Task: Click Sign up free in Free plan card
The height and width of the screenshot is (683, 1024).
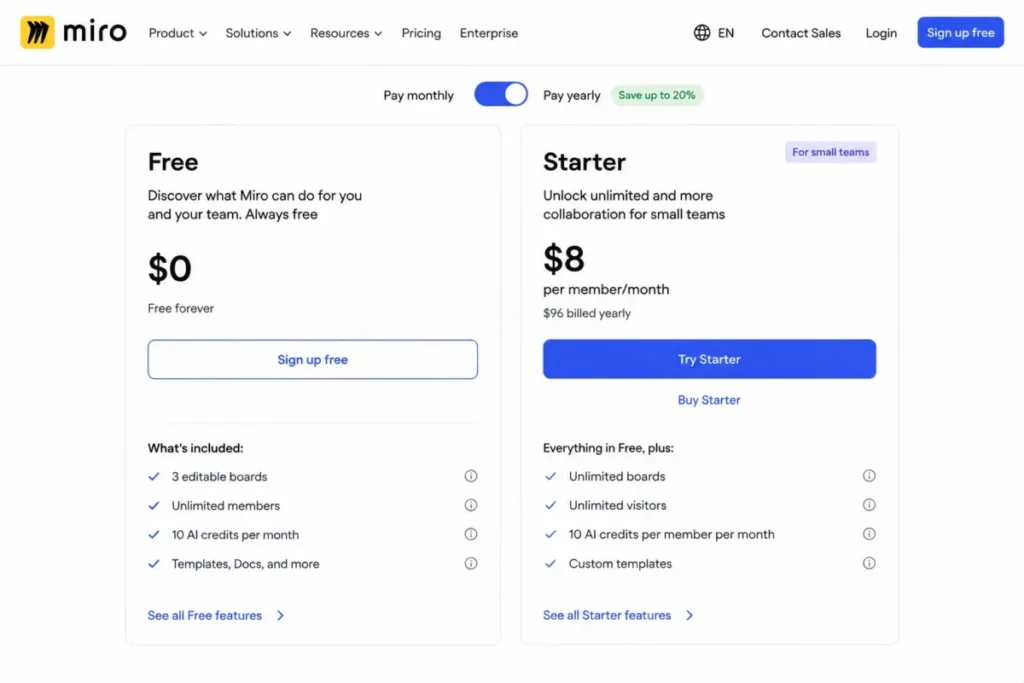Action: pyautogui.click(x=313, y=359)
